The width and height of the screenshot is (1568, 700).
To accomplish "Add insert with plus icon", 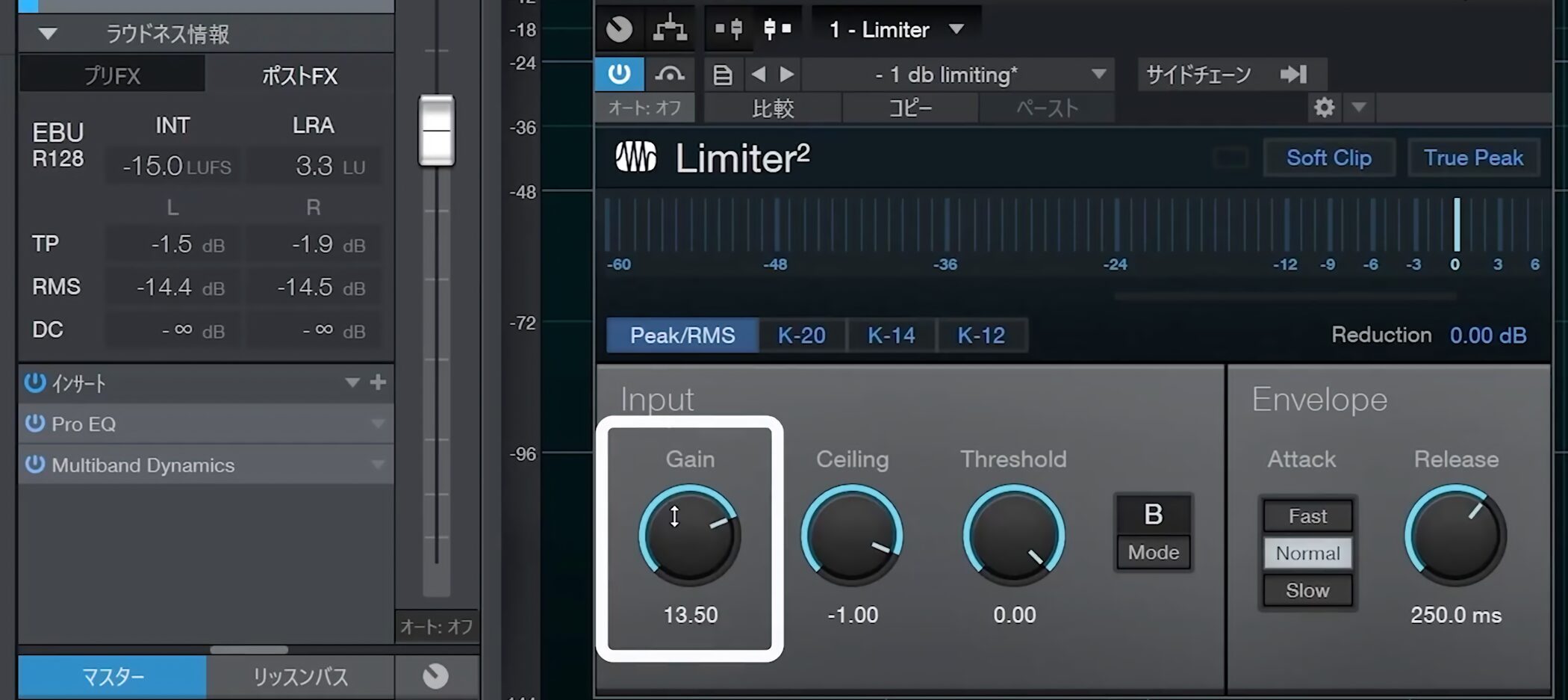I will [x=378, y=382].
